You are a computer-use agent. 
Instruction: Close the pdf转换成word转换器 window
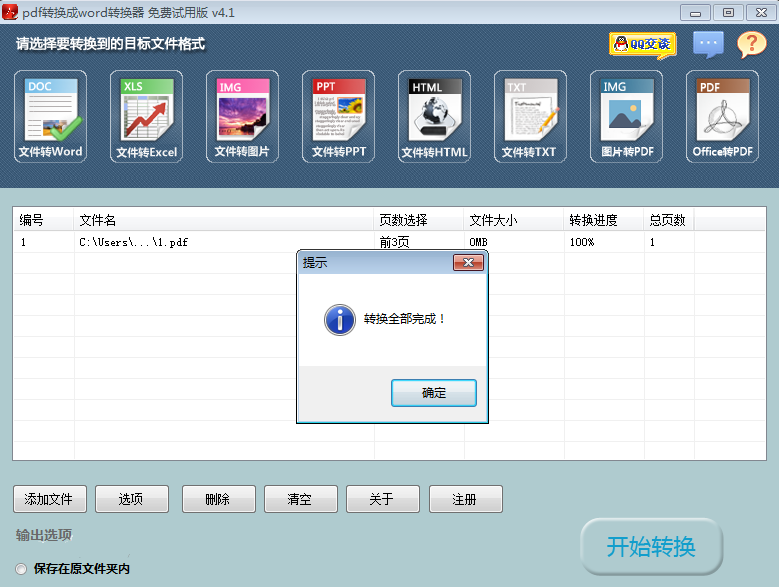[x=761, y=12]
